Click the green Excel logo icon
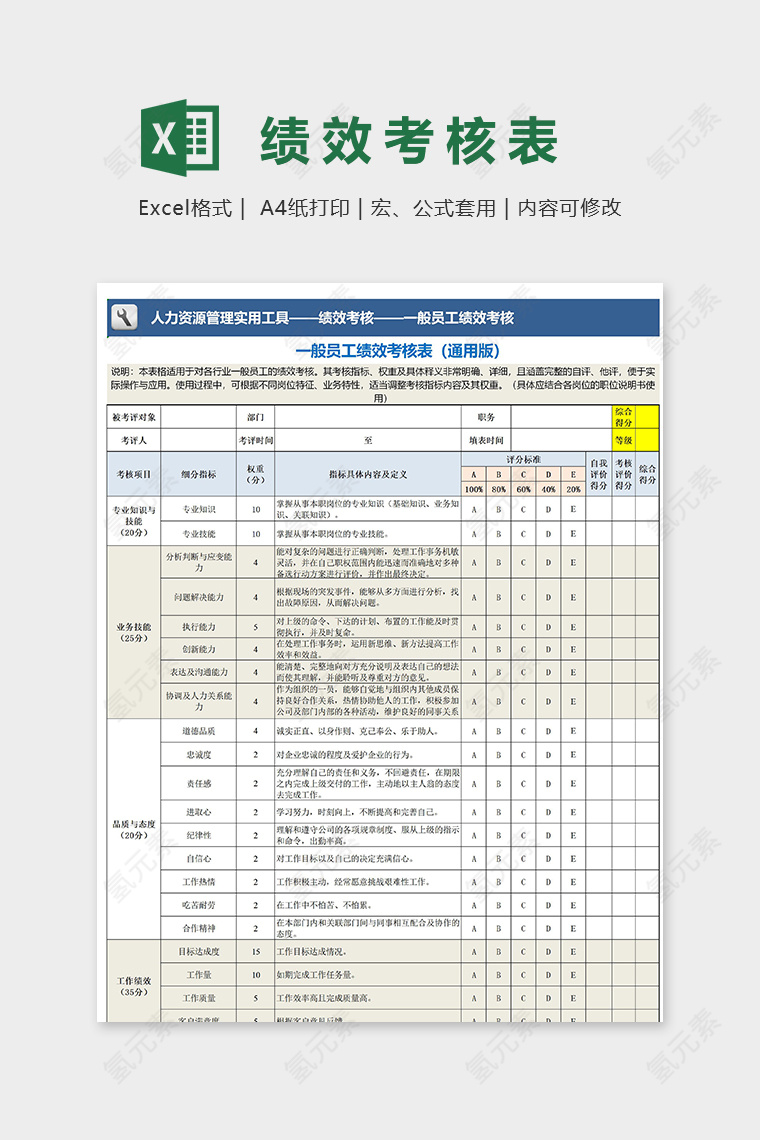 click(x=180, y=137)
